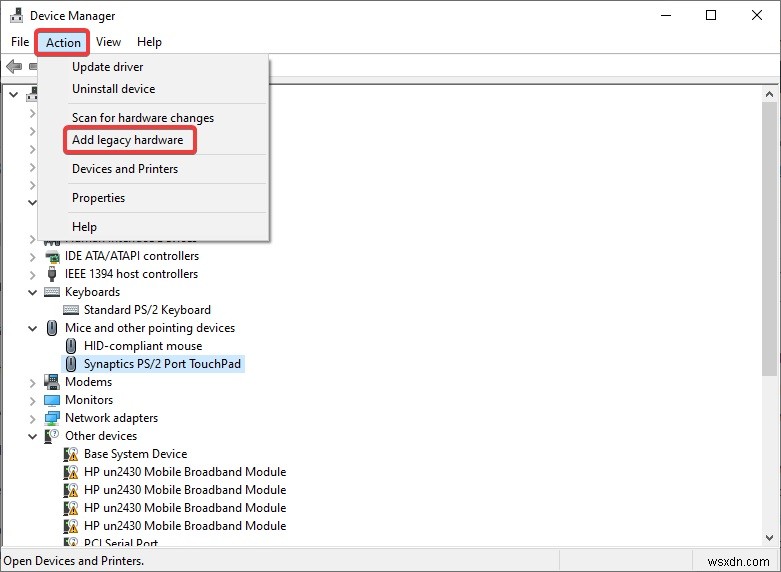781x572 pixels.
Task: Maximize the Device Manager window
Action: pyautogui.click(x=711, y=15)
